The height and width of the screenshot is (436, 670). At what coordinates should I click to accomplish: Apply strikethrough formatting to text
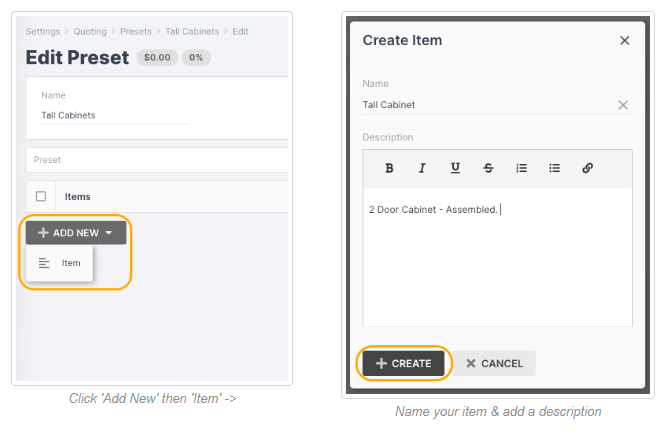(x=488, y=168)
